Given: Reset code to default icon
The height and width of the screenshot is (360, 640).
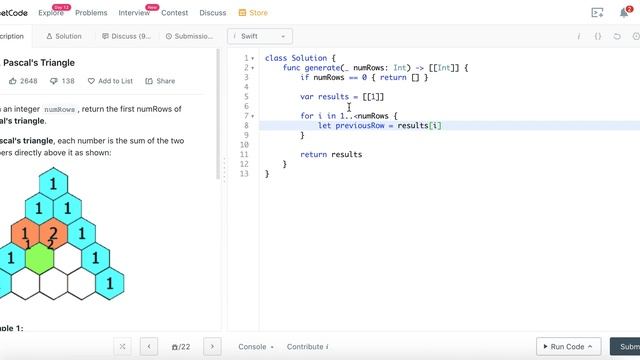Looking at the screenshot, I should coord(617,36).
